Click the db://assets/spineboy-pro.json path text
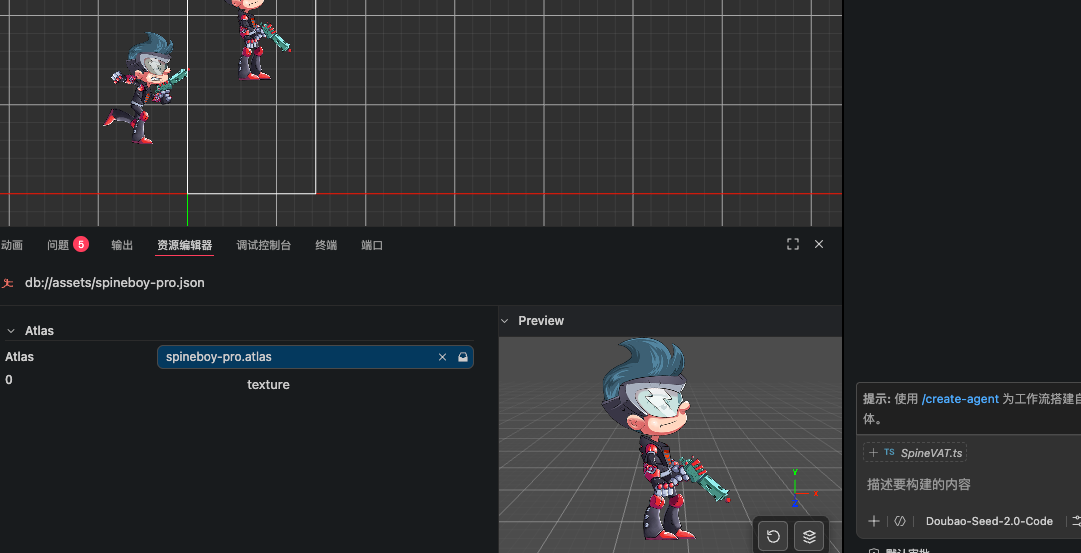 tap(114, 283)
